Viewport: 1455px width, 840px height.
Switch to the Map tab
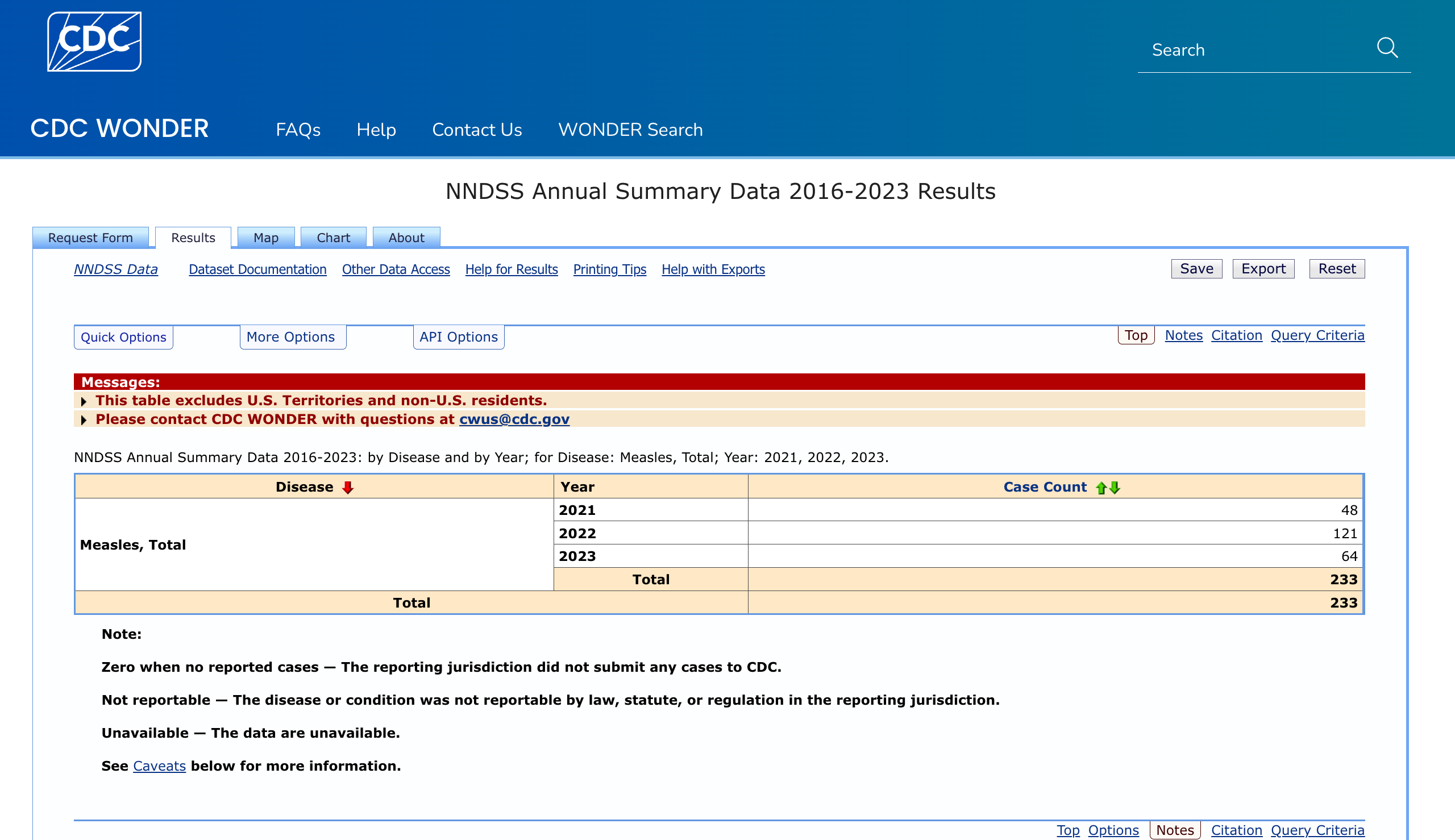coord(266,238)
